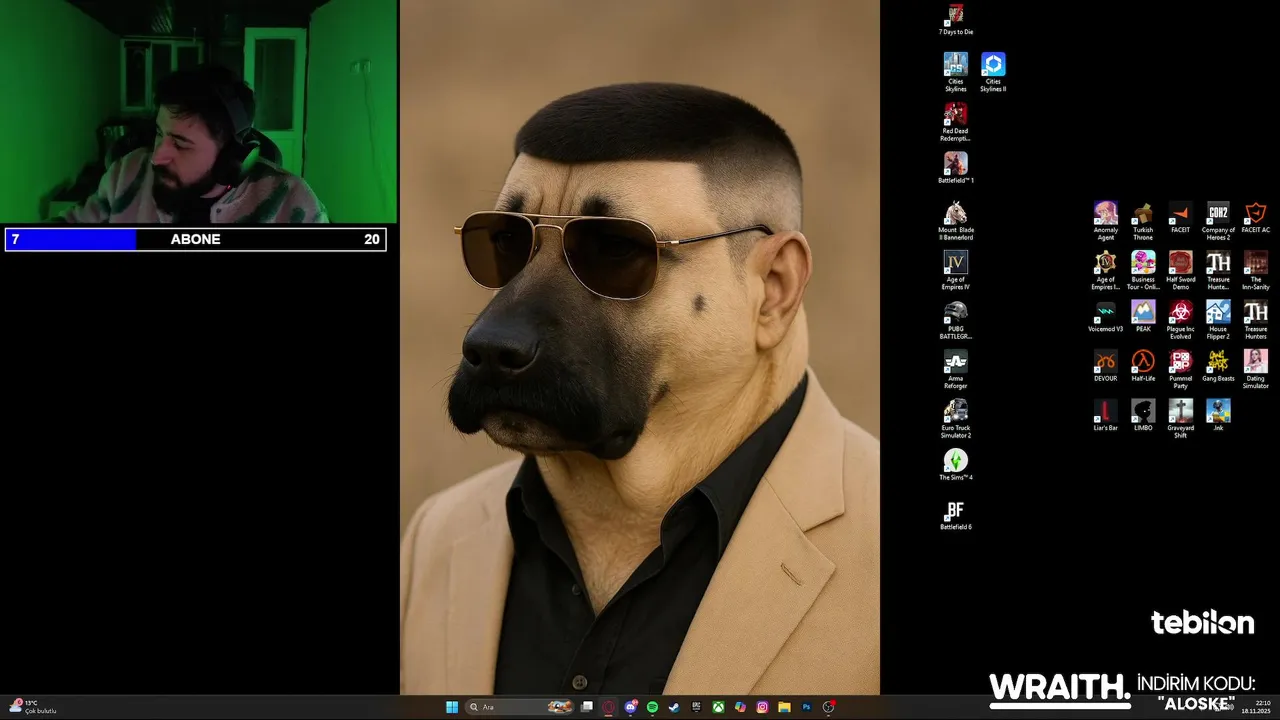Select the Business Tour Online icon
This screenshot has width=1280, height=720.
[x=1143, y=270]
